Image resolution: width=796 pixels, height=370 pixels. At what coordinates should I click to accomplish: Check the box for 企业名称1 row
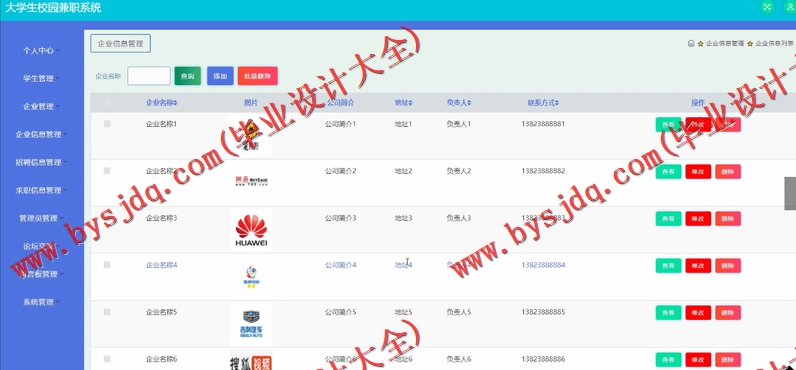point(107,124)
